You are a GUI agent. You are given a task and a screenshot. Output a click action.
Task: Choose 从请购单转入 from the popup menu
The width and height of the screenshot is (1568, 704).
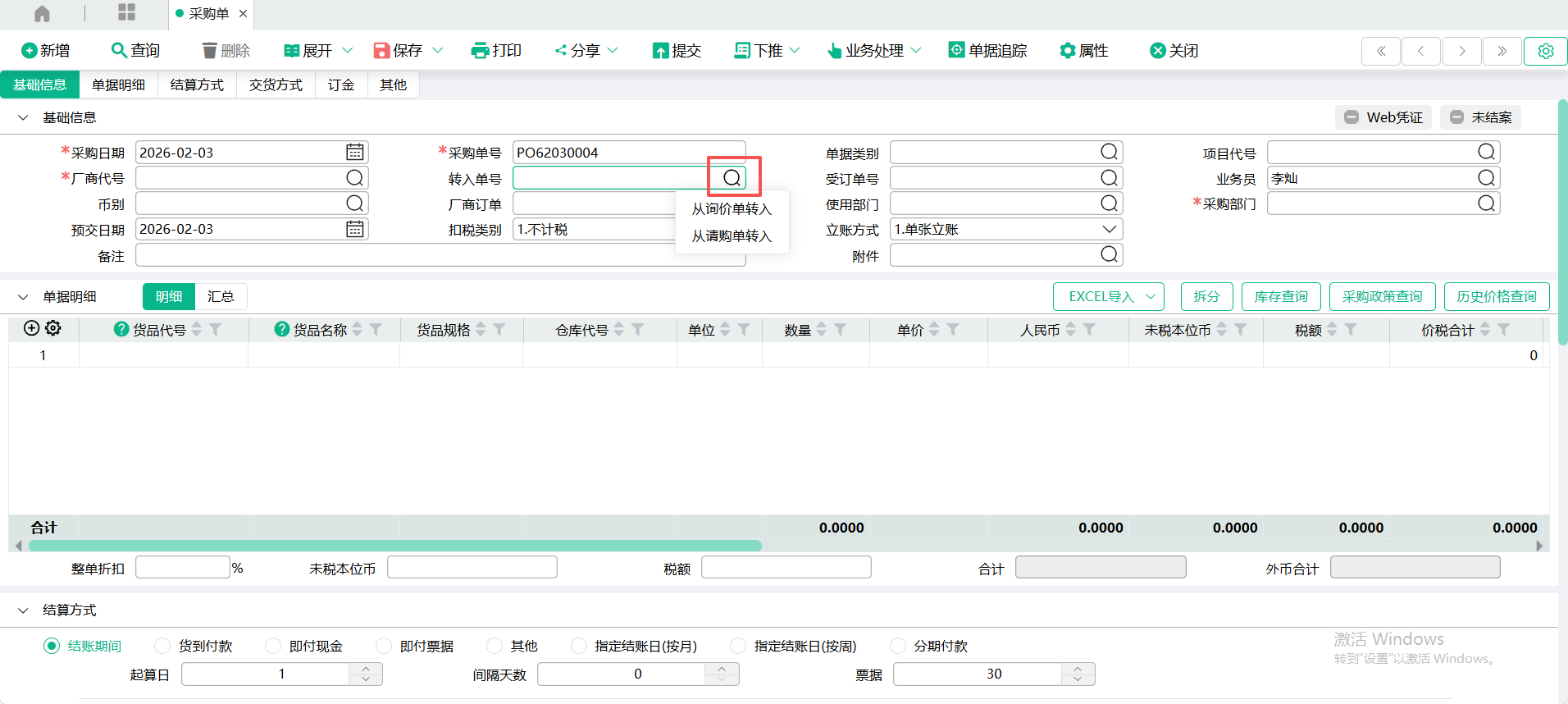[731, 236]
